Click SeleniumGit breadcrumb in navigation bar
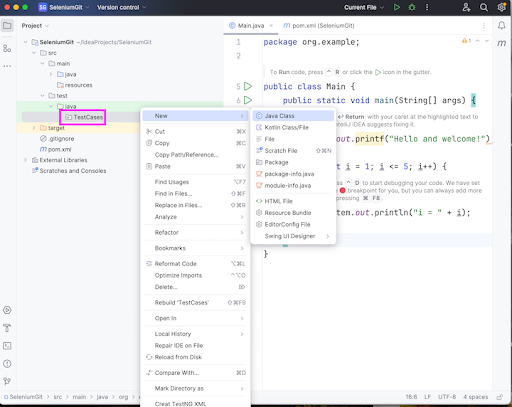Screen dimensions: 512x407 [x=23, y=397]
